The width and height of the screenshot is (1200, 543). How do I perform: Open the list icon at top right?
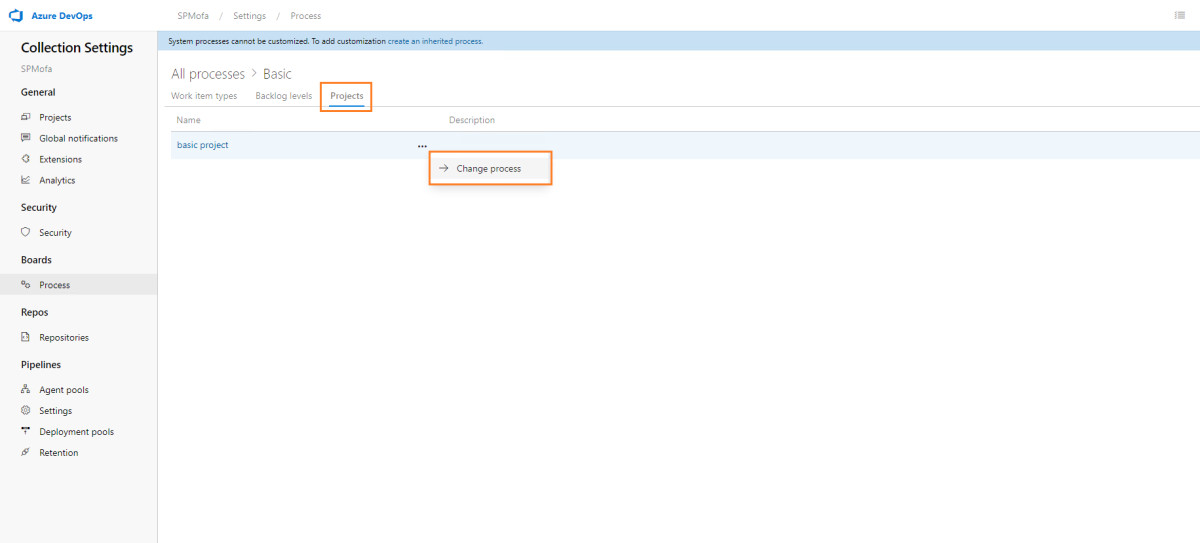[x=1180, y=16]
